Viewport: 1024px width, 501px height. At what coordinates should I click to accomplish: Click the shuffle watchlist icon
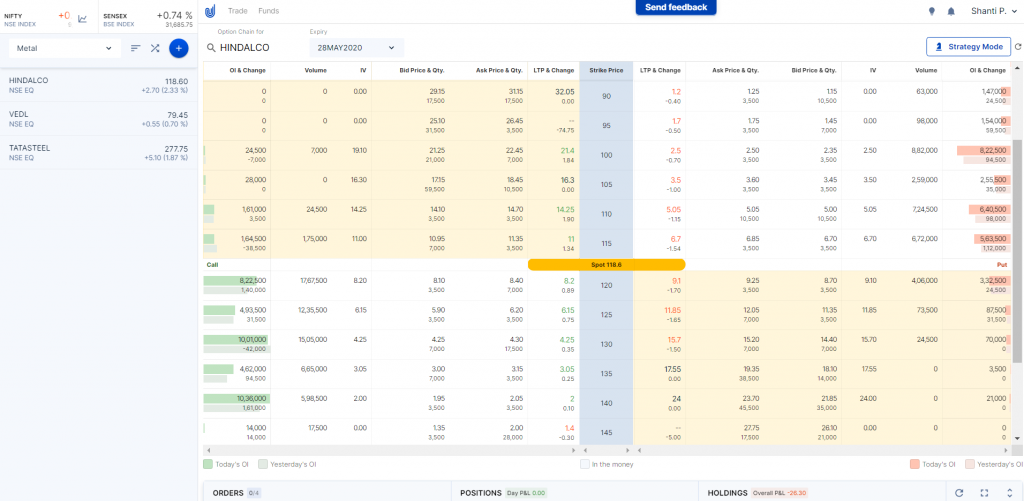click(155, 48)
